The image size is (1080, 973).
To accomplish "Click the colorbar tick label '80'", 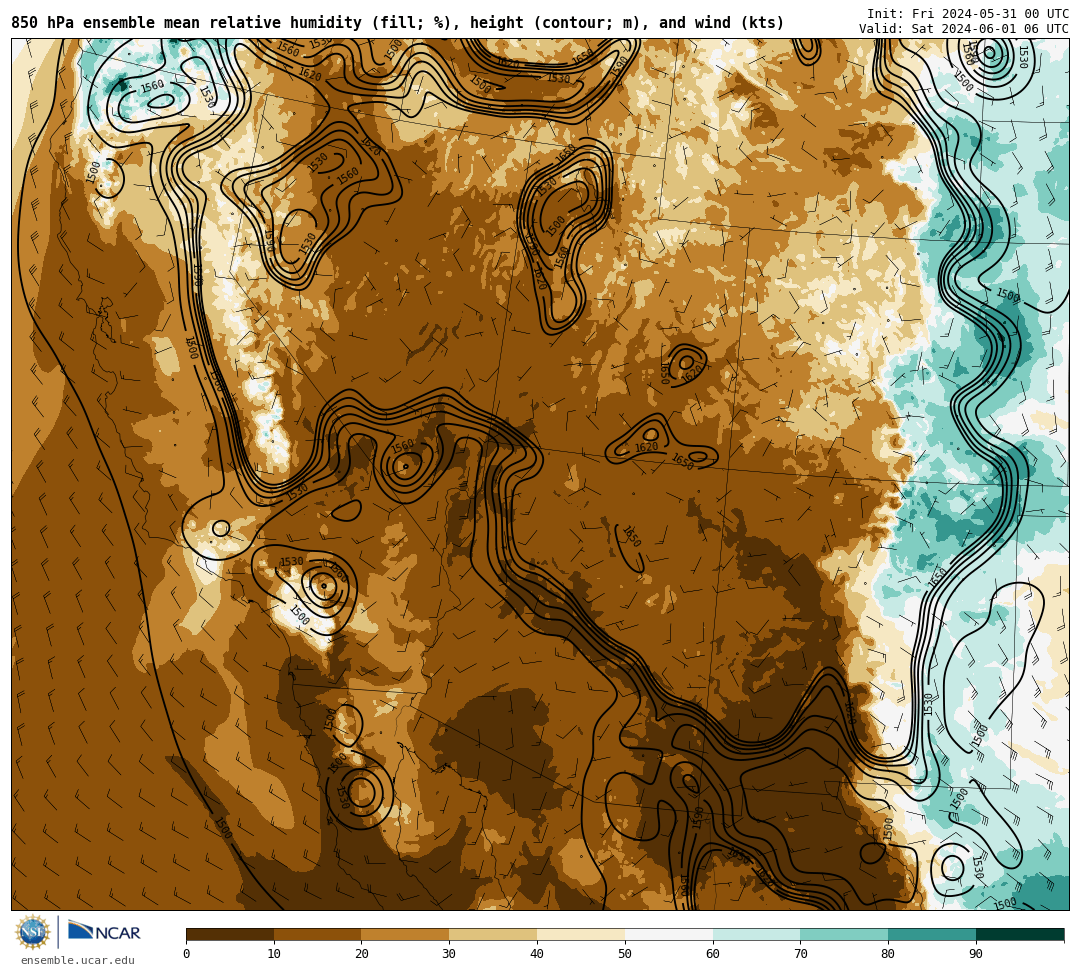I will [888, 954].
